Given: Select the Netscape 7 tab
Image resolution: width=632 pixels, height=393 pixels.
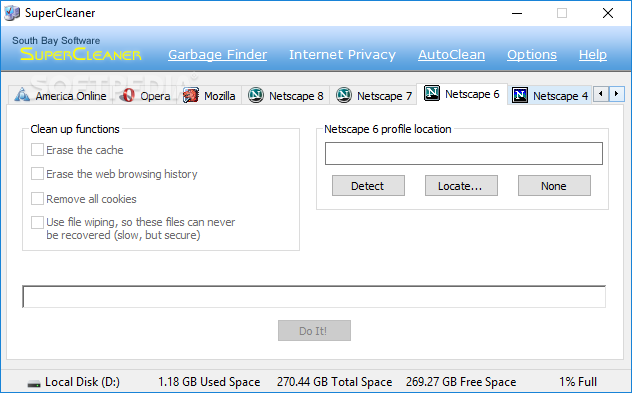Looking at the screenshot, I should [374, 96].
